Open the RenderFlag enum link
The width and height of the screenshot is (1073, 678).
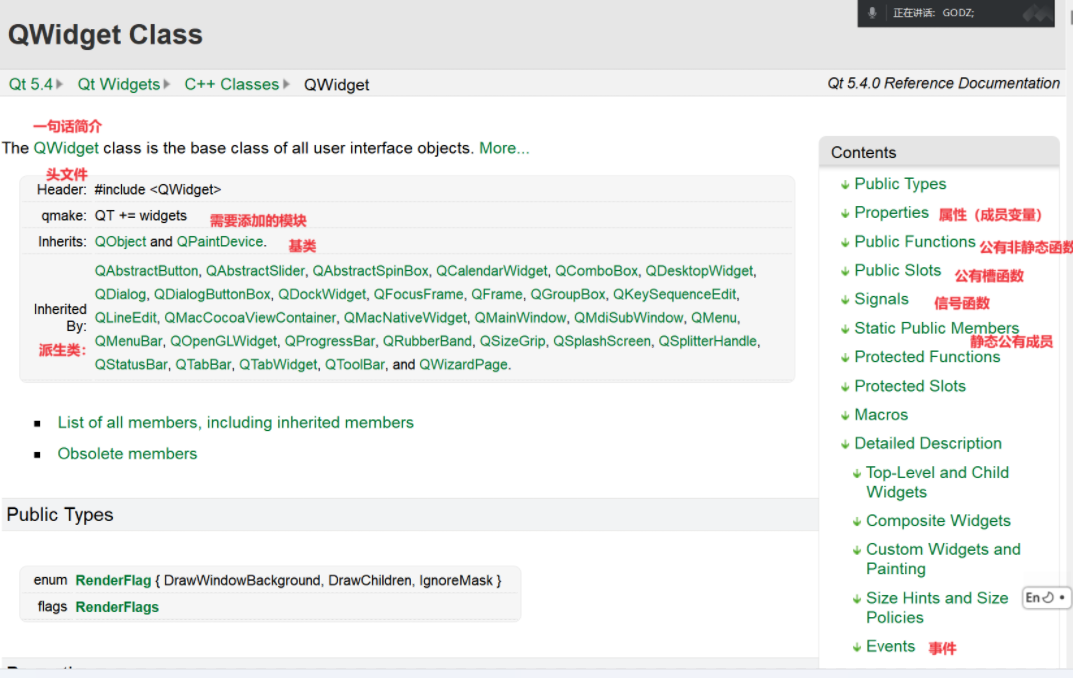pos(113,580)
